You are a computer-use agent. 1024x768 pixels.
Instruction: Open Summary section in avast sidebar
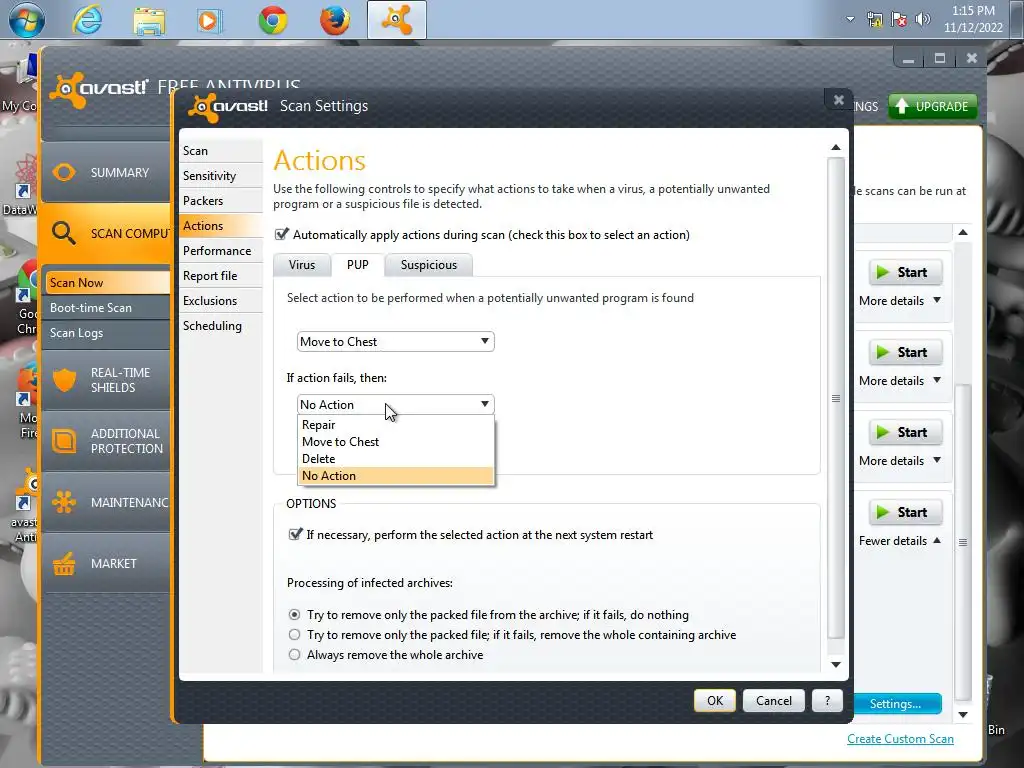click(106, 172)
